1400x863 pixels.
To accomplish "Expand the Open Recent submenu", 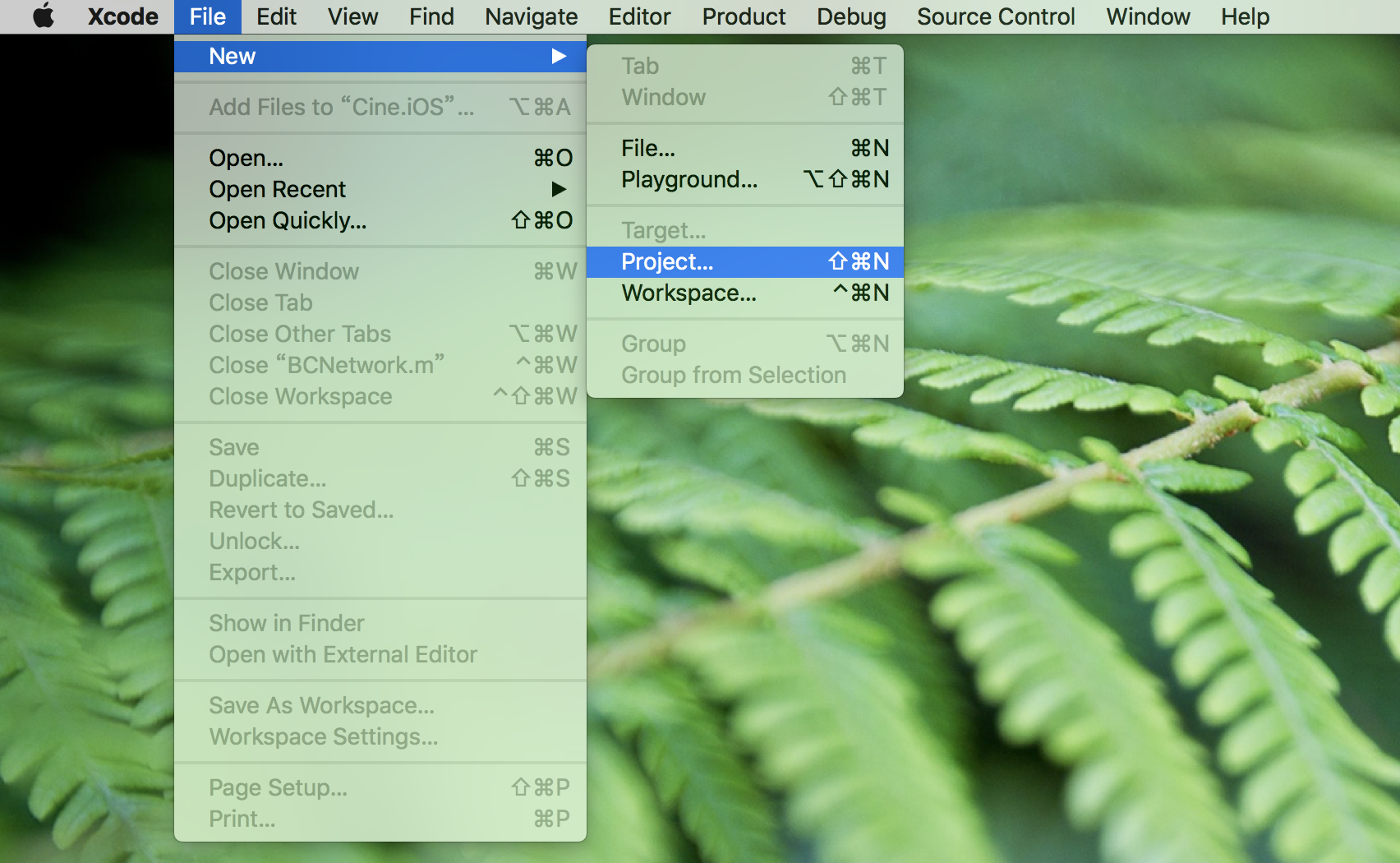I will 277,189.
